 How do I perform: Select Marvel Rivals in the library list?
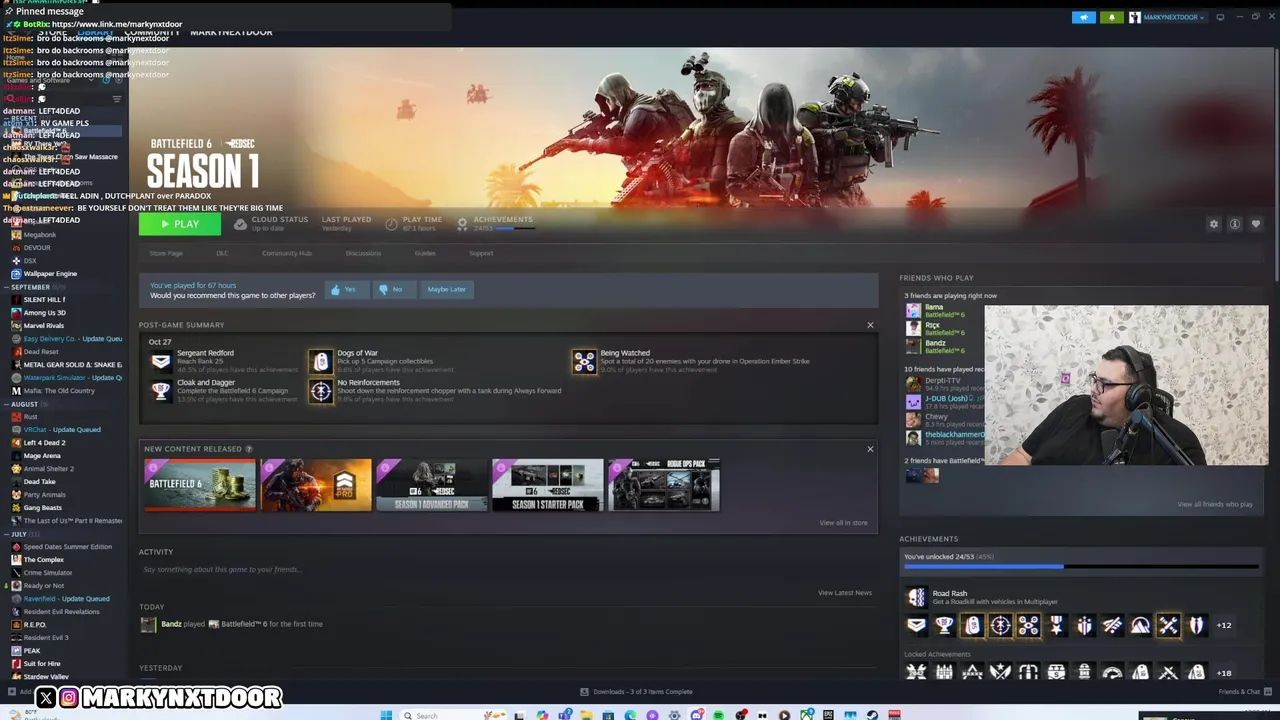click(x=43, y=326)
